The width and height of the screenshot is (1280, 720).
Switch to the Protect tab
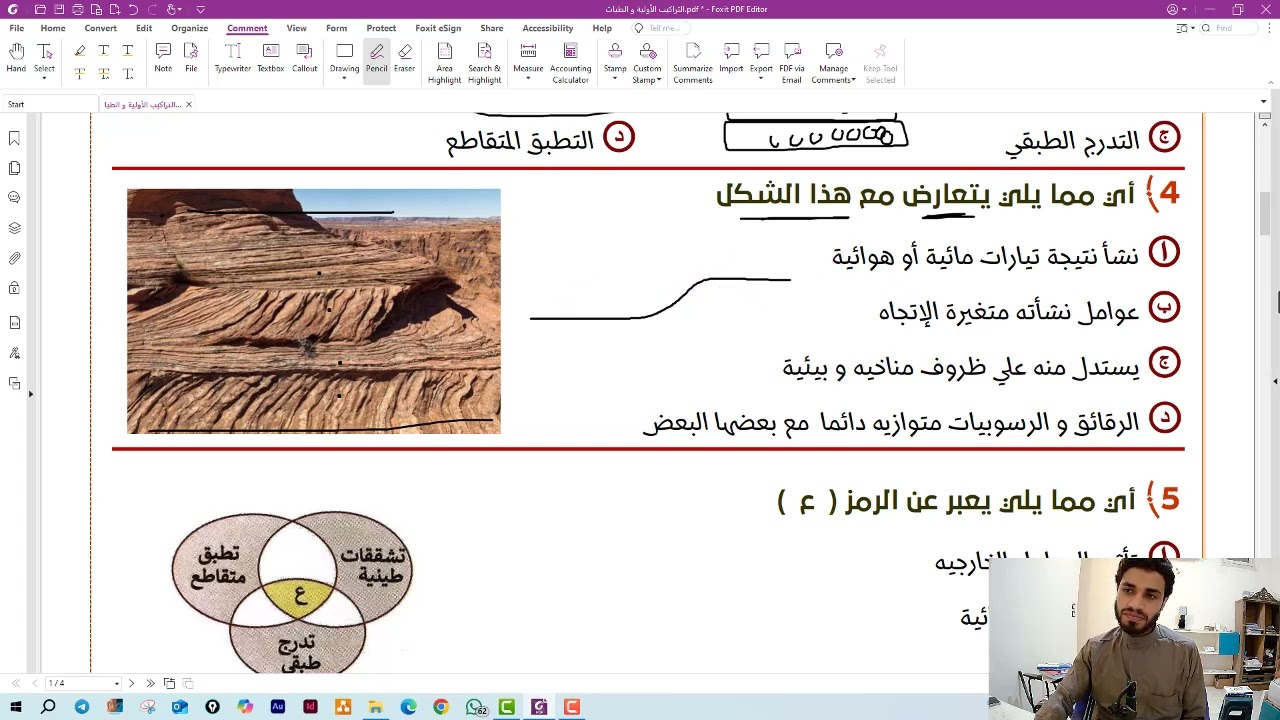381,28
